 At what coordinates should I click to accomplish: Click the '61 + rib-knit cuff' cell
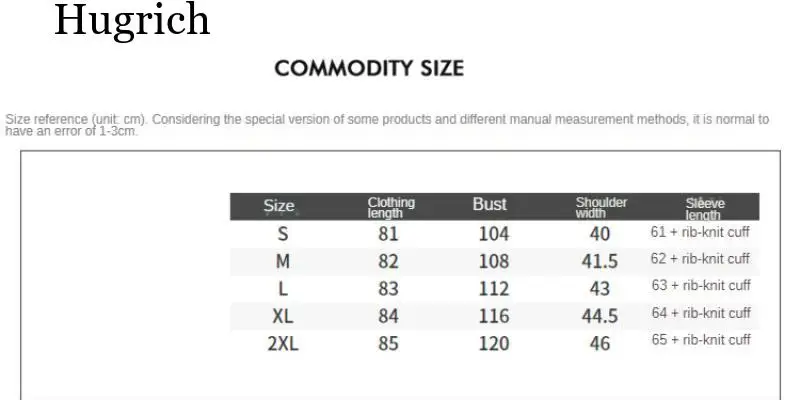pos(700,232)
